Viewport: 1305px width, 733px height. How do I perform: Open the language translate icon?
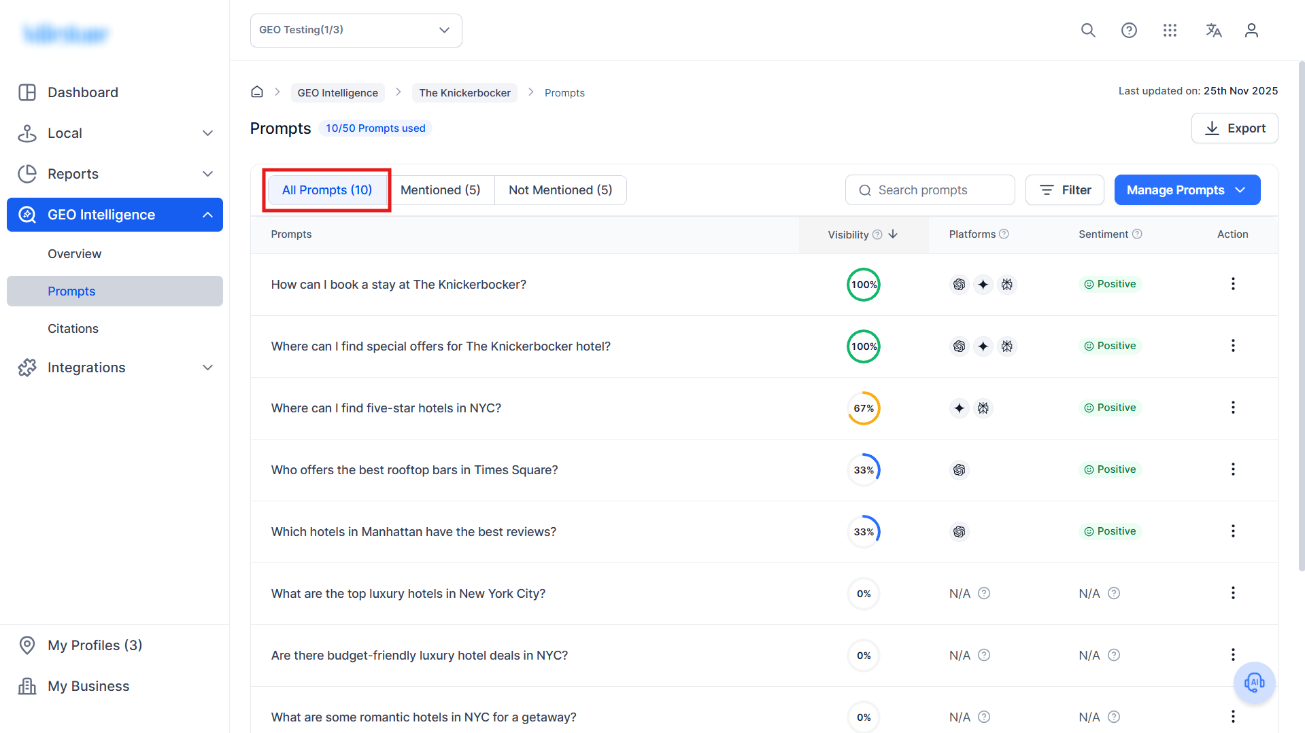point(1214,31)
